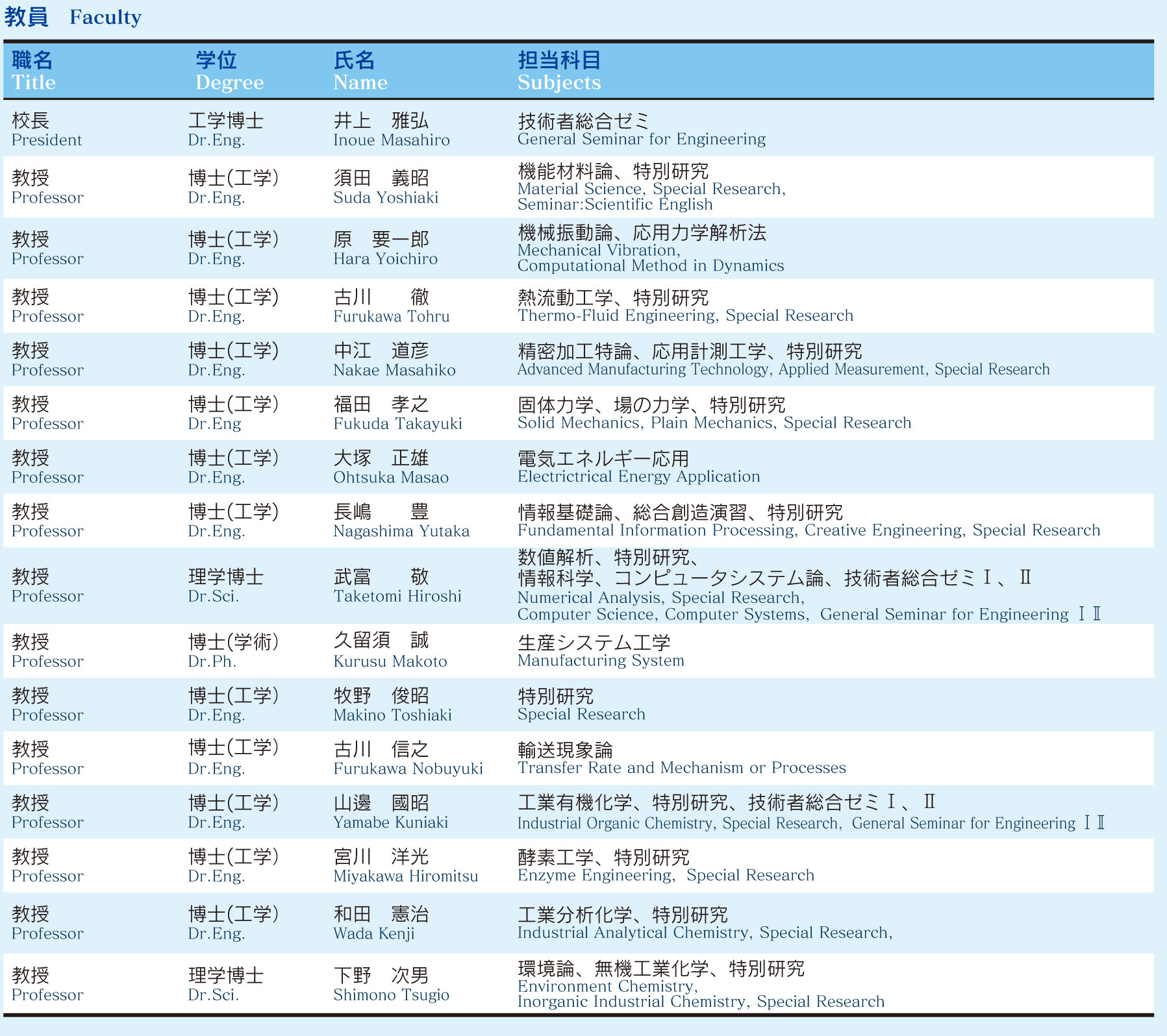Select the name 'Miyakawa Hiromitsu'
The image size is (1167, 1036).
(x=405, y=876)
